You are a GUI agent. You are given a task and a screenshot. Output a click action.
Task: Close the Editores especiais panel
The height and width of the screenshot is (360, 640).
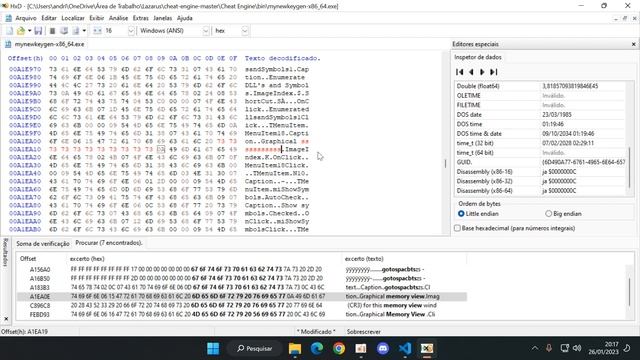[x=633, y=44]
